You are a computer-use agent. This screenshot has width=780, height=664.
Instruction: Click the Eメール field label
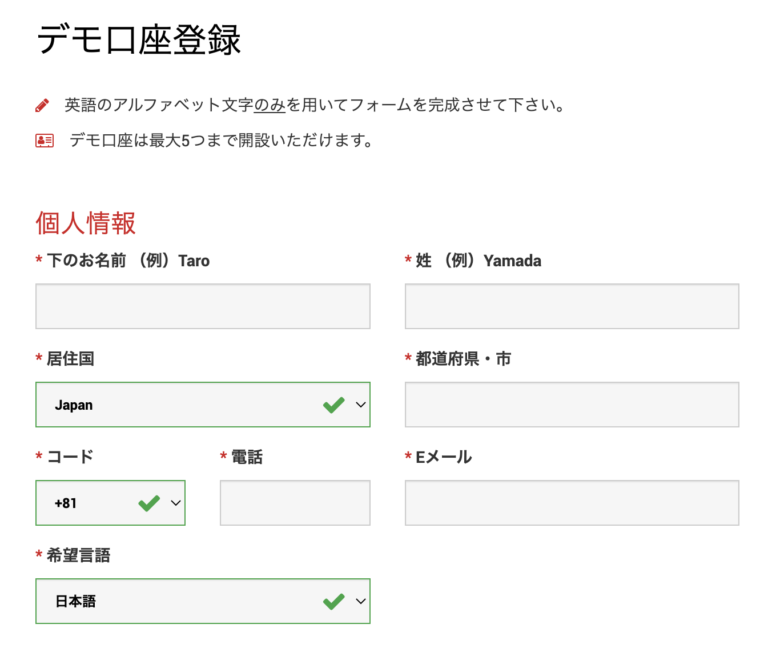click(444, 457)
